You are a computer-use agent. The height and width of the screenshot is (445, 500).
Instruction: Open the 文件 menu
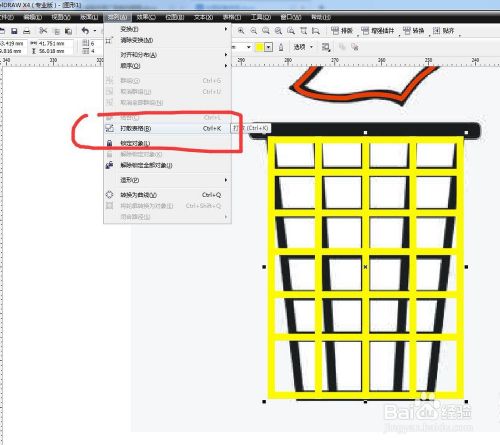point(7,17)
